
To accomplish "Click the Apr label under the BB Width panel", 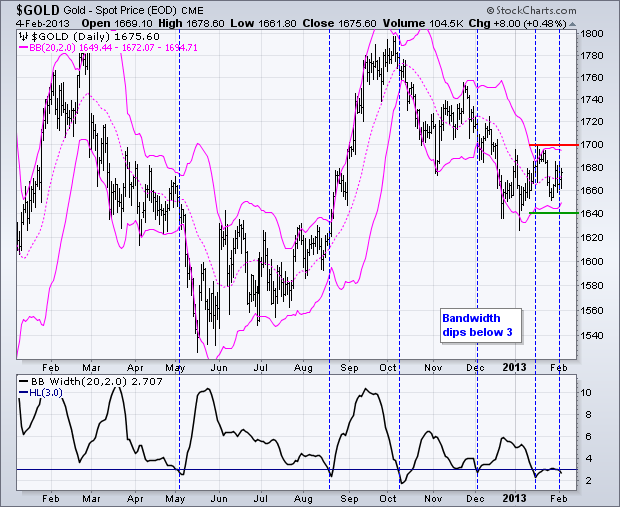I will pos(135,499).
